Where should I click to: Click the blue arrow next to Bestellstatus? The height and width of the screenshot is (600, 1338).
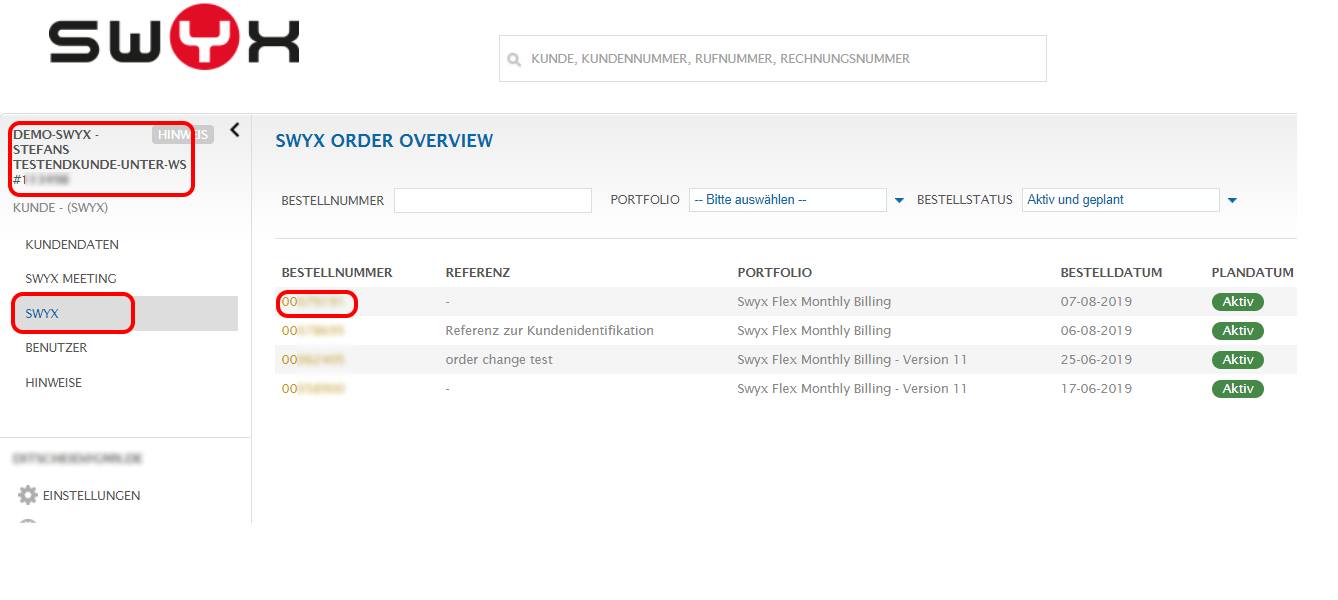pos(1232,201)
